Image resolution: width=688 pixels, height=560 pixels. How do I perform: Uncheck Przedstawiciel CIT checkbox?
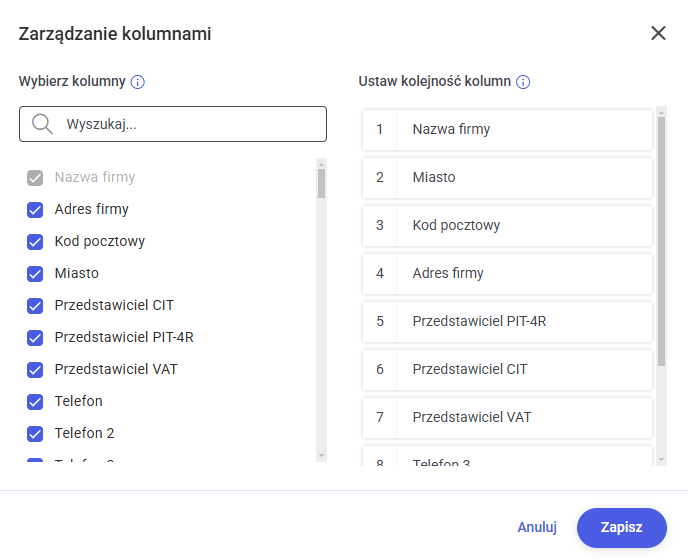point(35,306)
